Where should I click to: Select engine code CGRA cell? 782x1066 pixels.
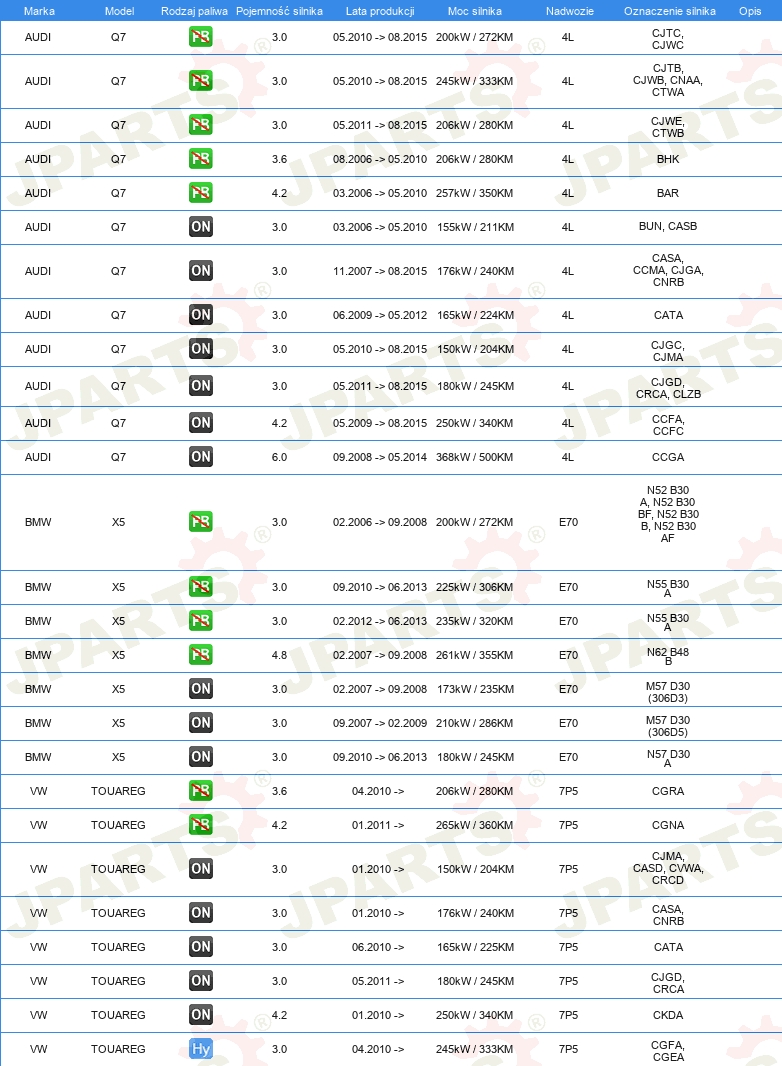coord(668,791)
